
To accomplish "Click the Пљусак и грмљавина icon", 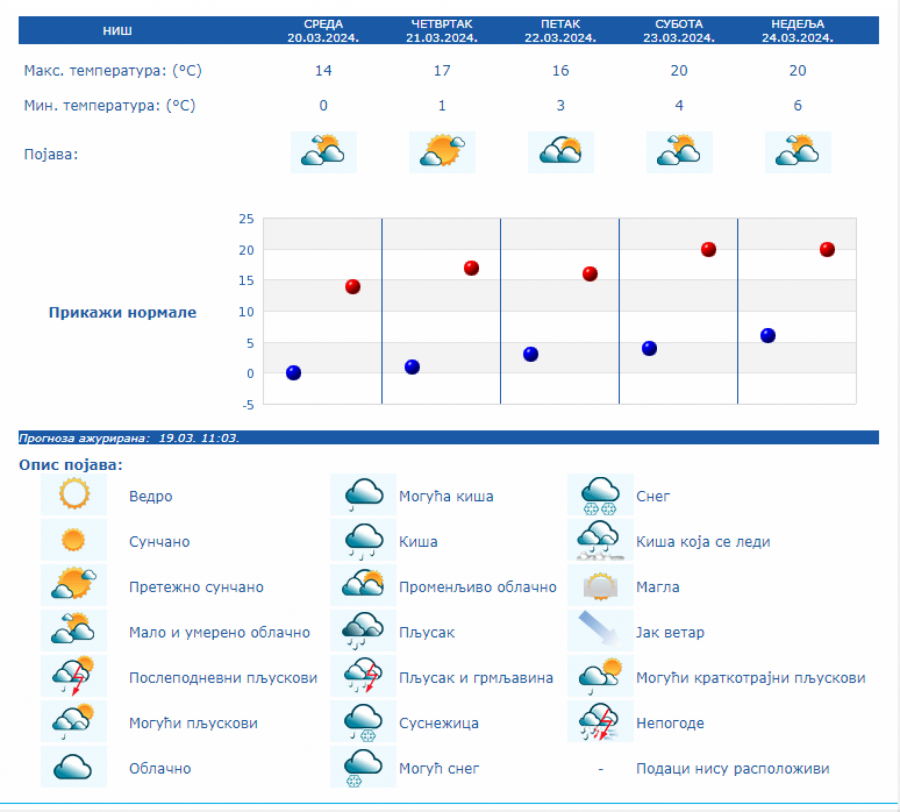I will tap(364, 677).
